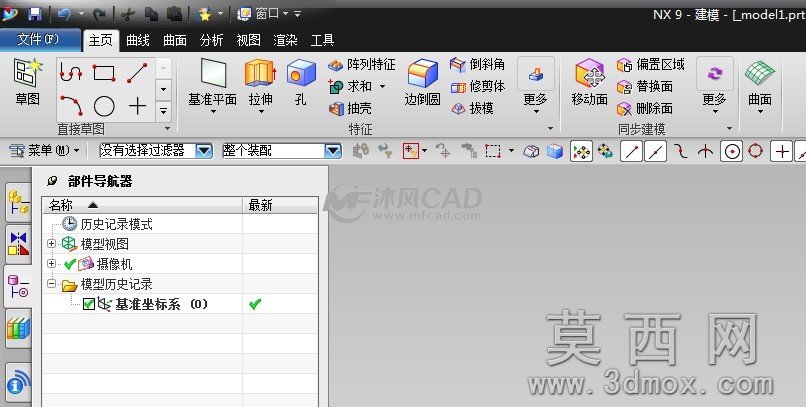Image resolution: width=806 pixels, height=407 pixels.
Task: Open the HD3D Tools info sidebar tab
Action: (x=19, y=382)
